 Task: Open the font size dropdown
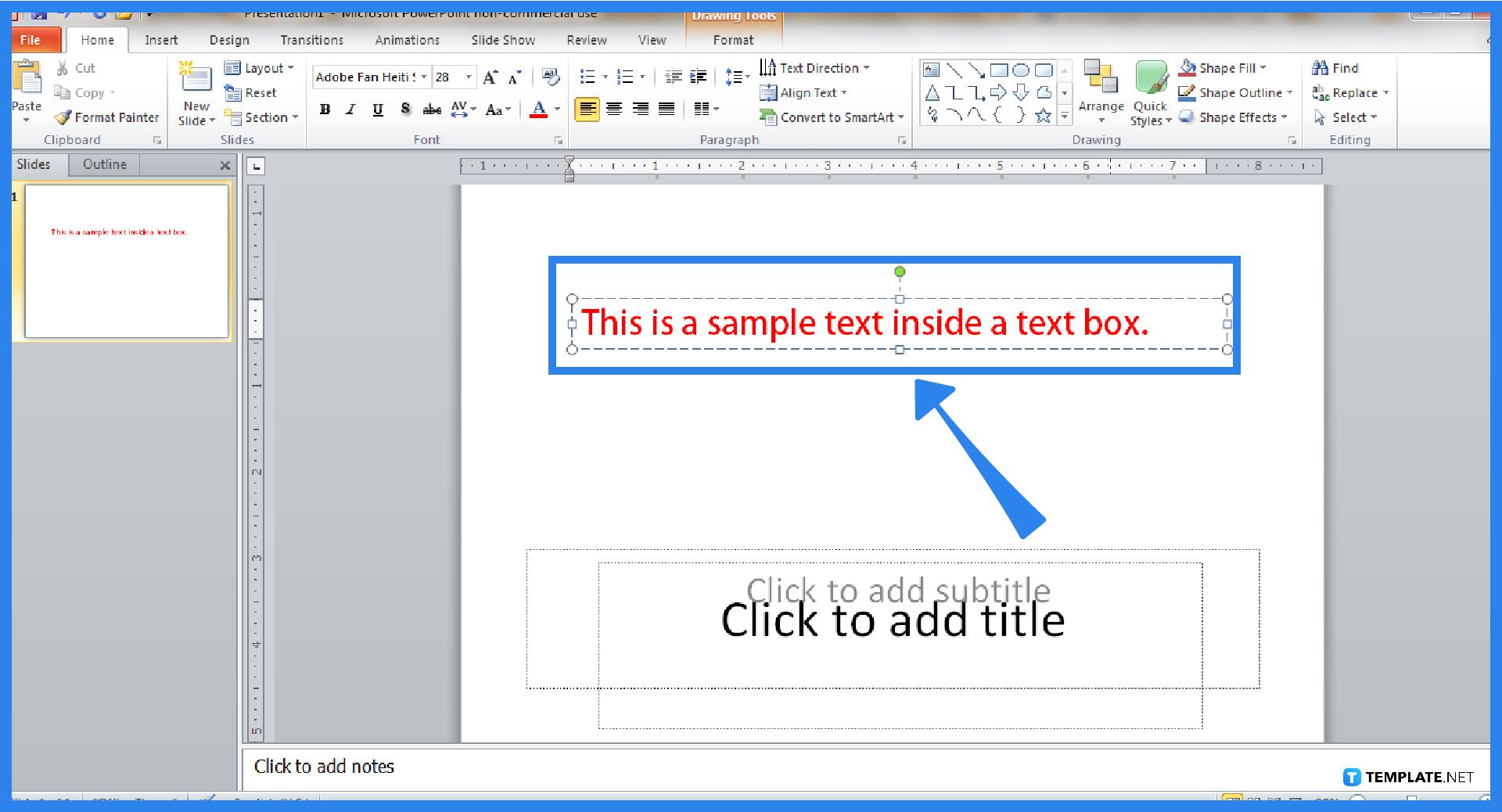467,77
